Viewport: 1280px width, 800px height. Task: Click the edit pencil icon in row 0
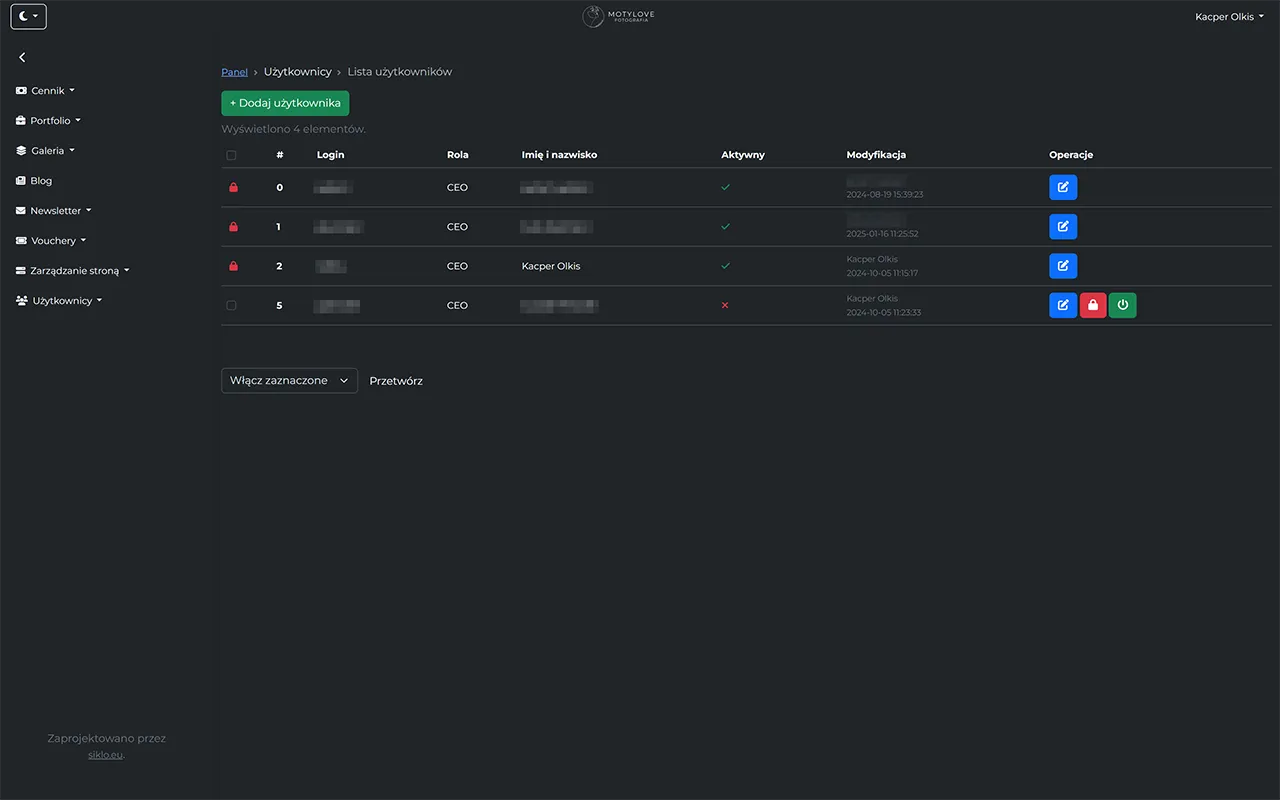pos(1063,187)
